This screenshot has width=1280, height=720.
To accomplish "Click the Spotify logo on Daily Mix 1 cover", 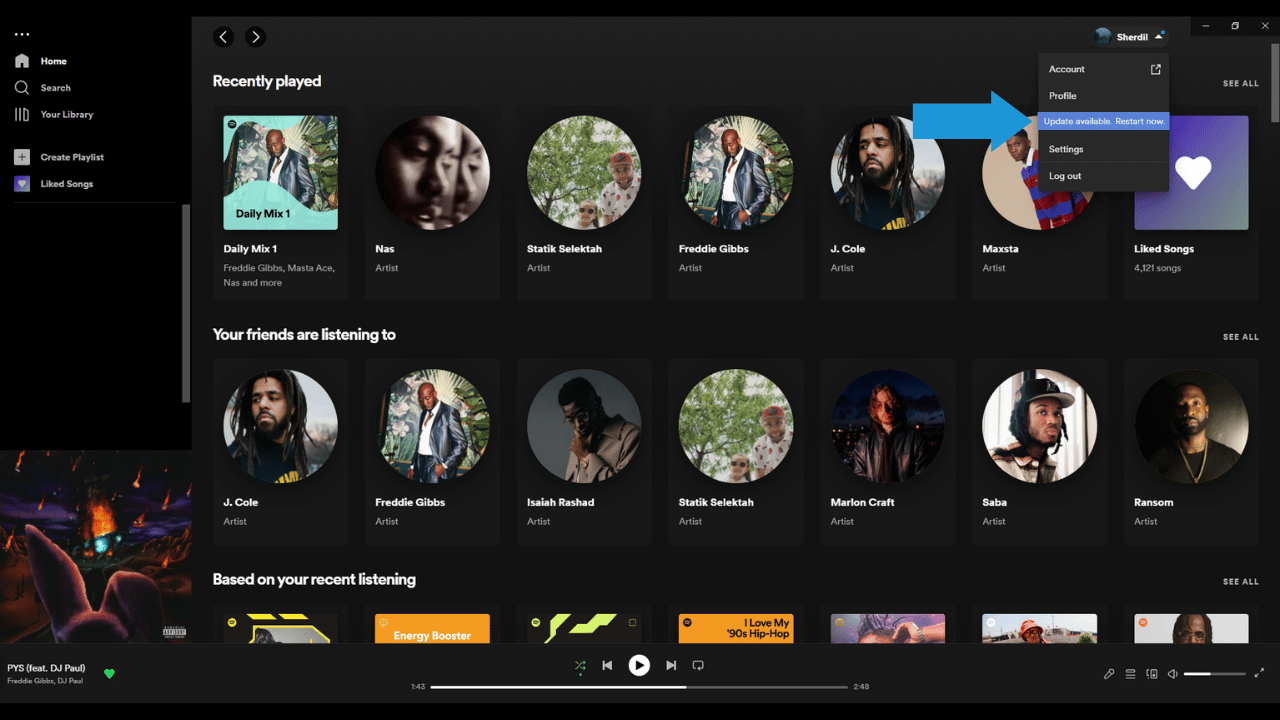I will 232,124.
